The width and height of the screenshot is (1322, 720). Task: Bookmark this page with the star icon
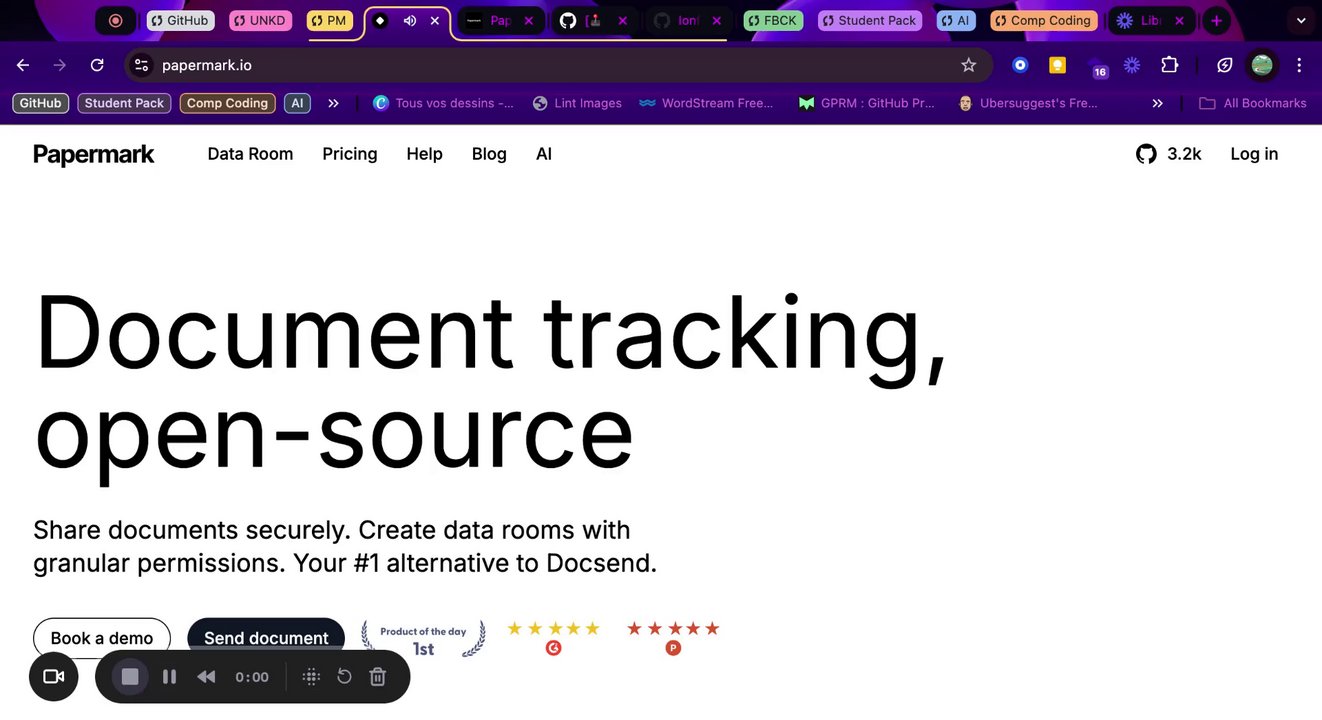click(x=968, y=65)
